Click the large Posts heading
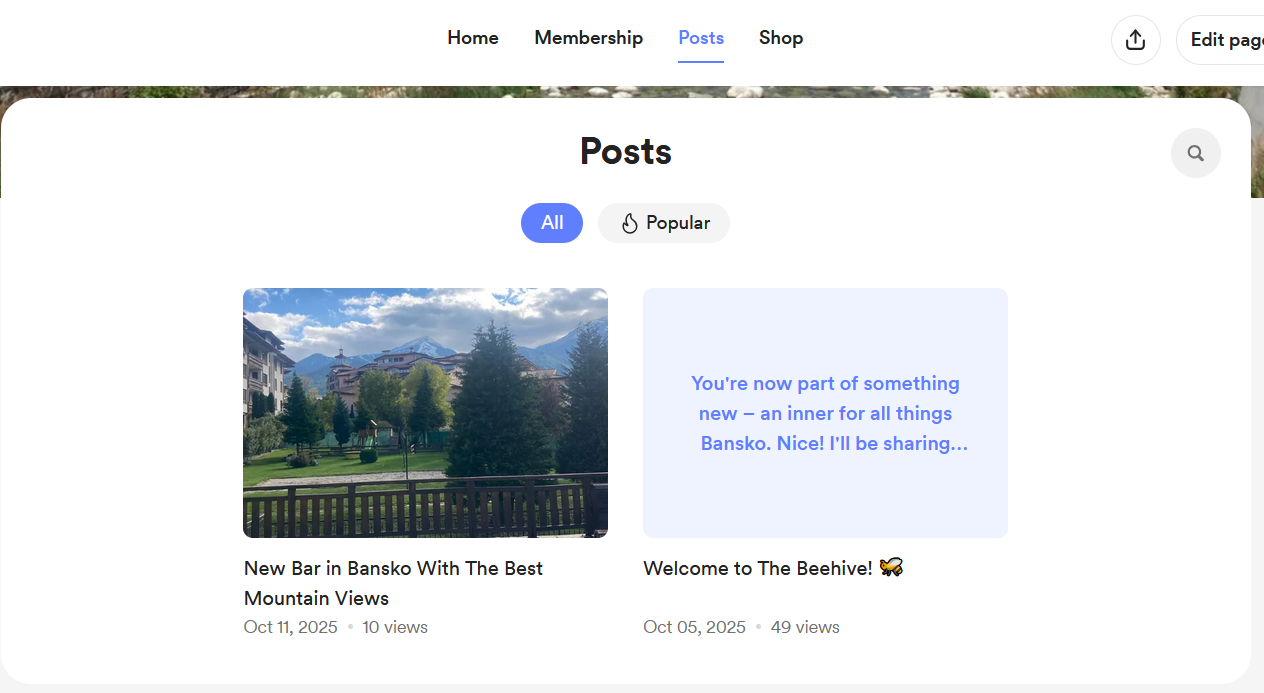The height and width of the screenshot is (693, 1264). (626, 152)
